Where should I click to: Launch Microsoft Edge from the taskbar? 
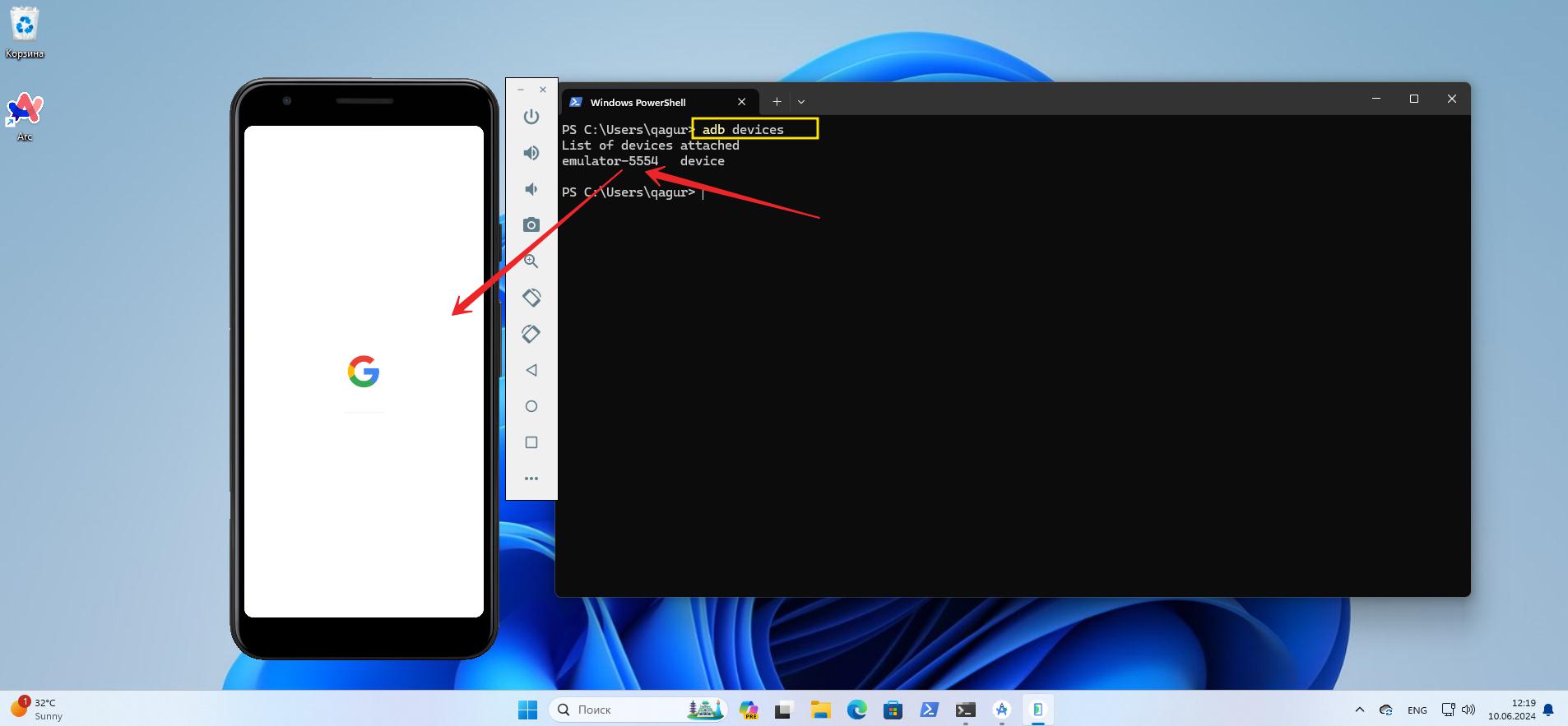coord(856,710)
